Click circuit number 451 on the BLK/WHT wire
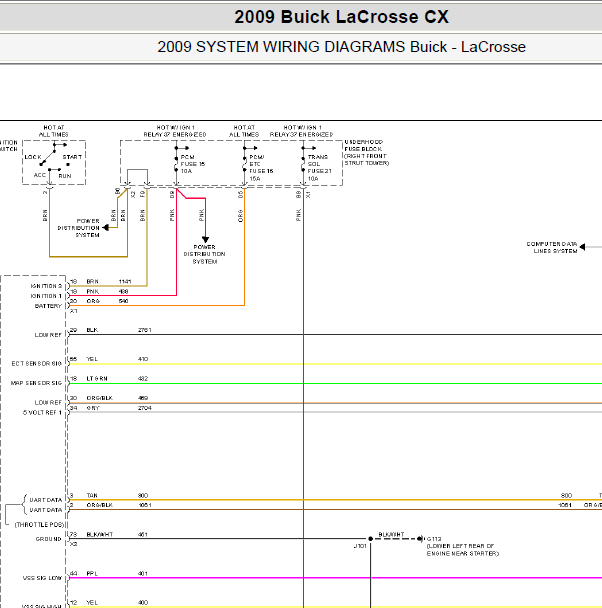 coord(143,535)
